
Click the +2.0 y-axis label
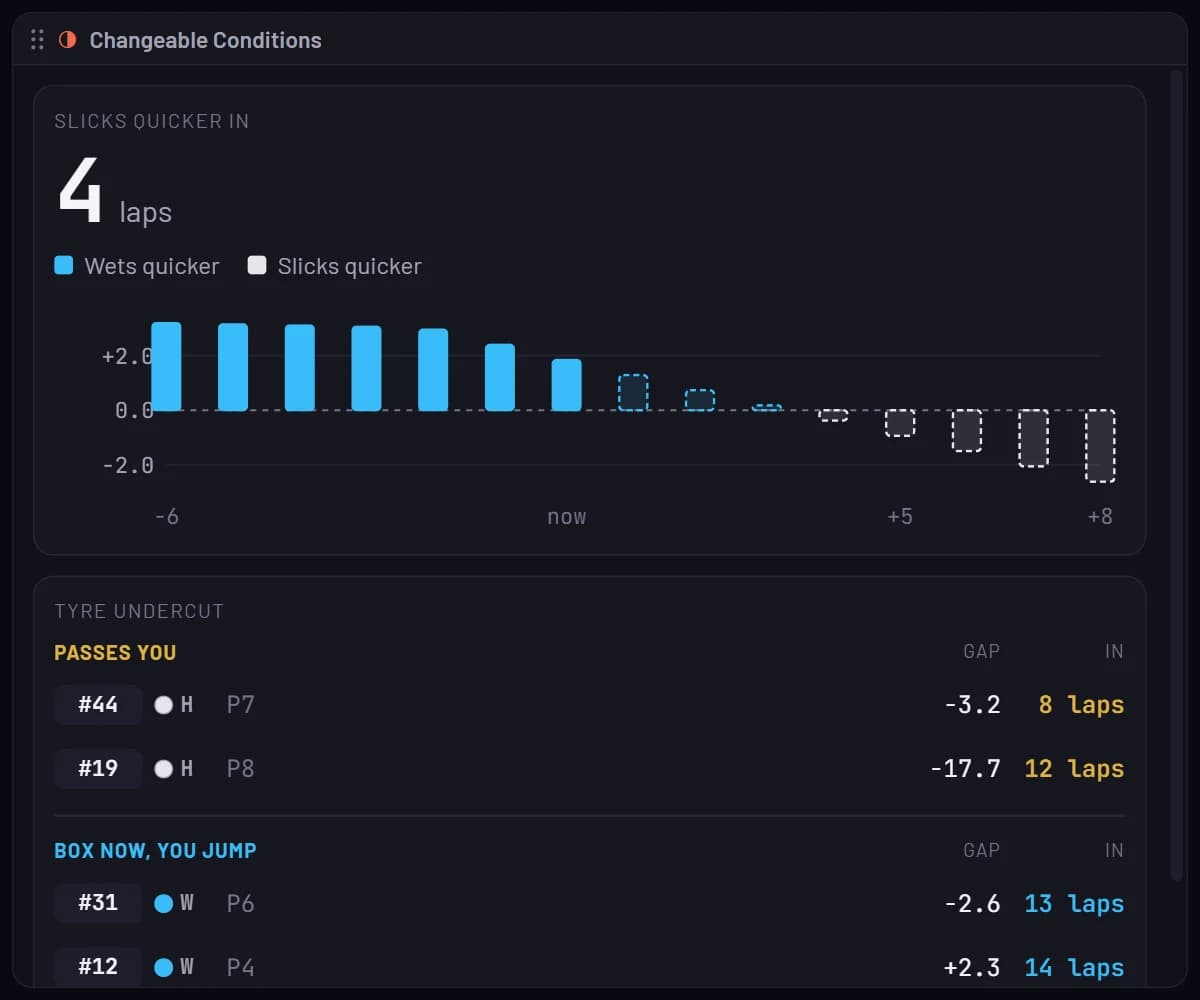(x=127, y=356)
